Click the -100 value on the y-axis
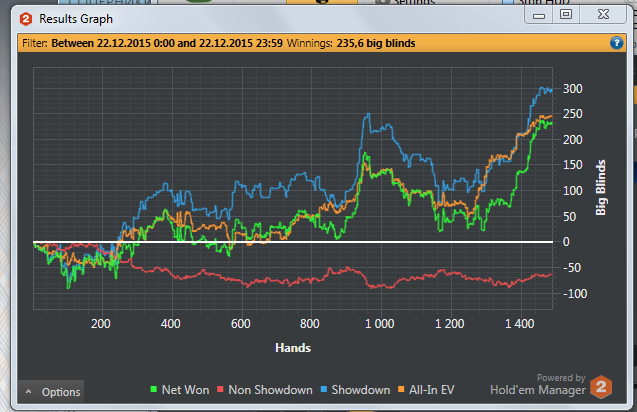Image resolution: width=637 pixels, height=412 pixels. point(575,293)
